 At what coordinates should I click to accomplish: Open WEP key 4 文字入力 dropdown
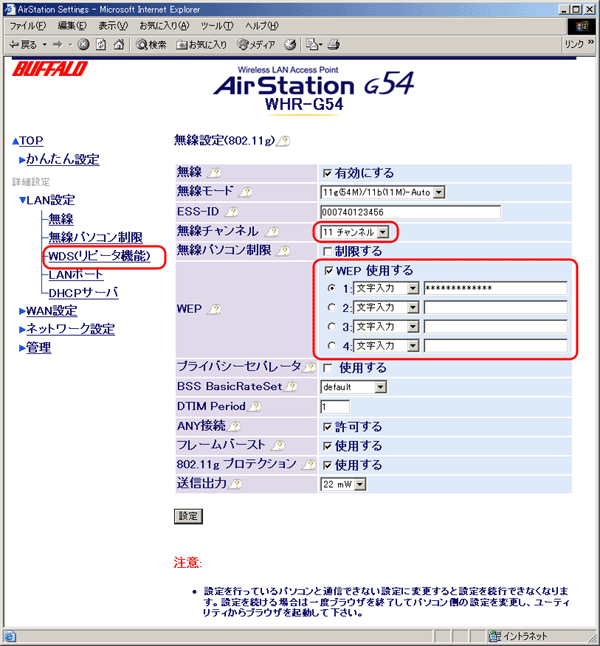click(x=386, y=346)
